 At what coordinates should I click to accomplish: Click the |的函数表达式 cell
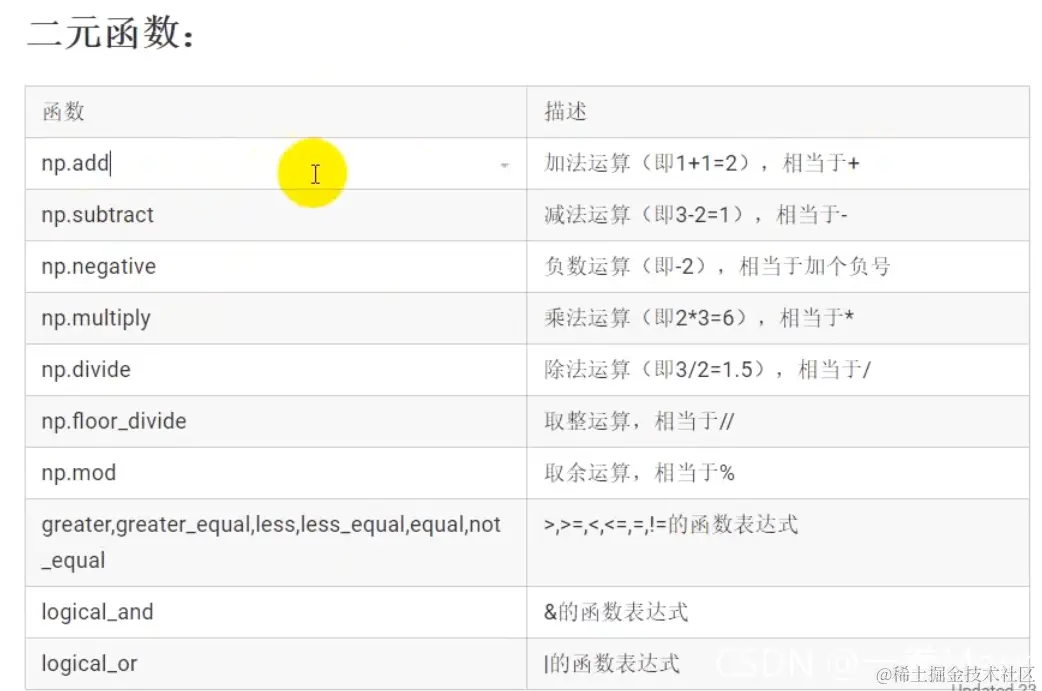tap(778, 664)
